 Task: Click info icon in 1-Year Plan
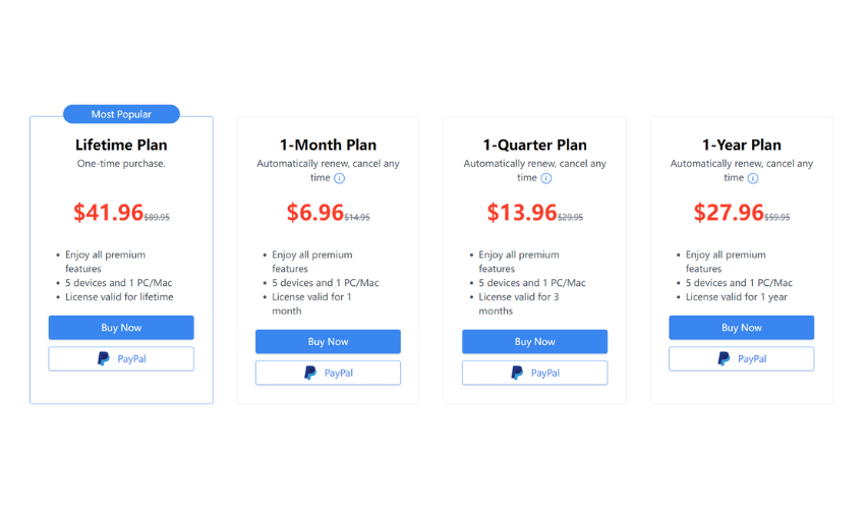pyautogui.click(x=753, y=178)
